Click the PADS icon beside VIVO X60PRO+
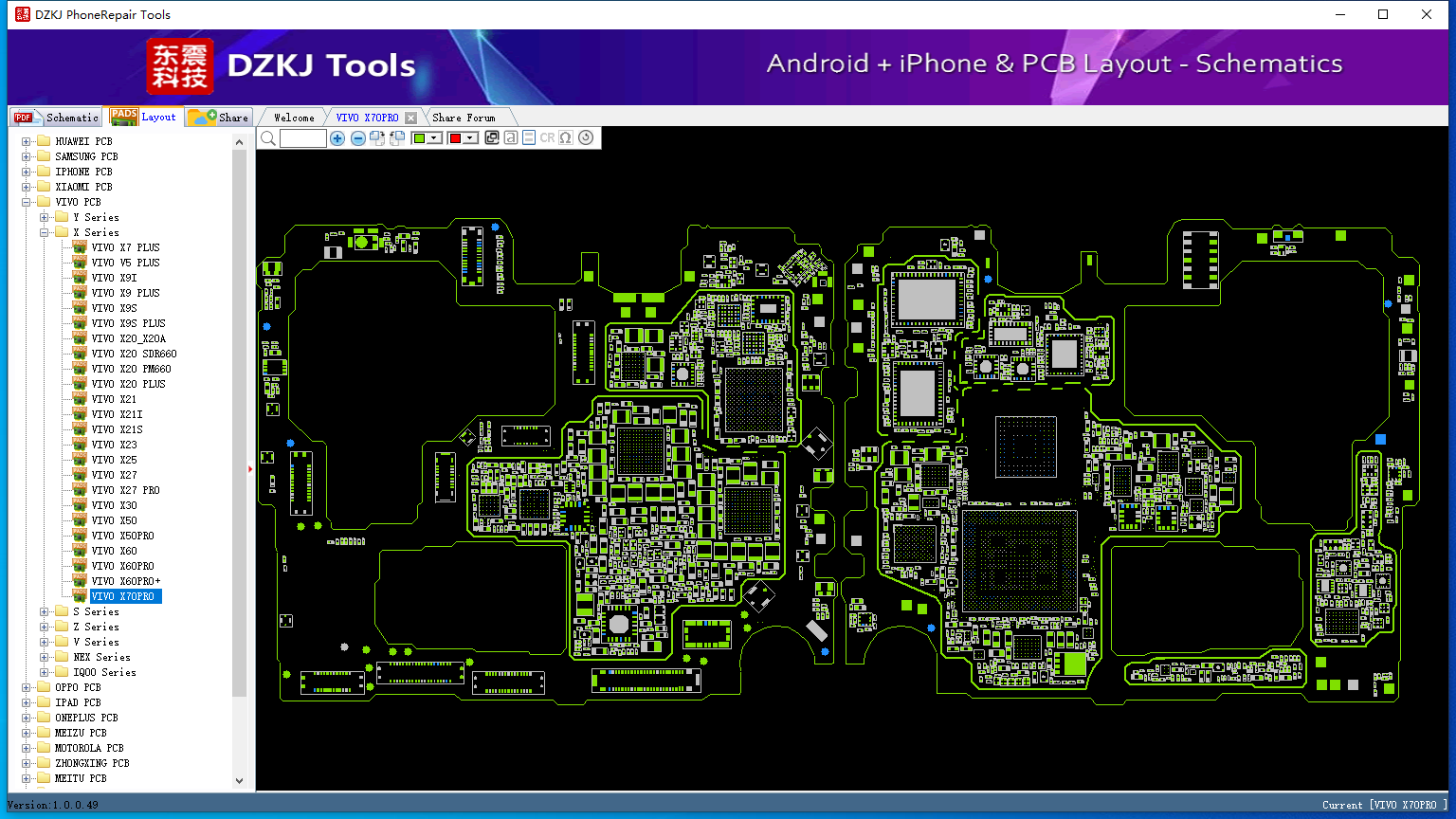1456x819 pixels. (x=80, y=581)
